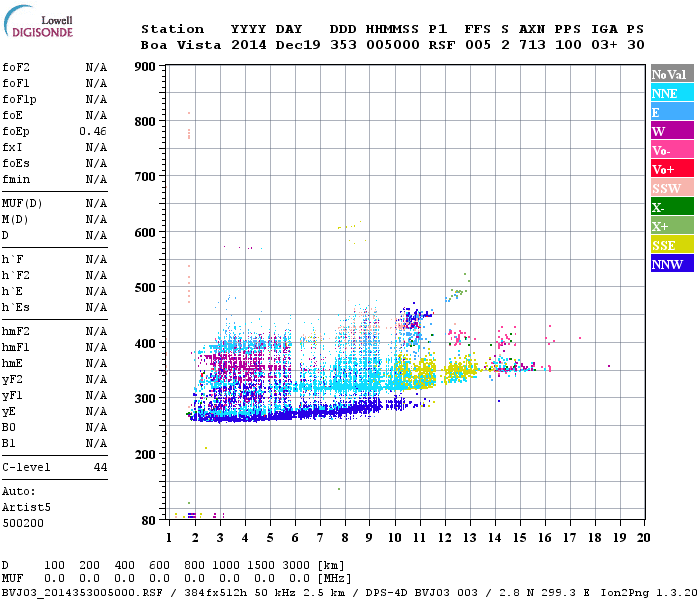Image resolution: width=700 pixels, height=600 pixels.
Task: Select the NNW dark blue legend swatch
Action: [672, 264]
